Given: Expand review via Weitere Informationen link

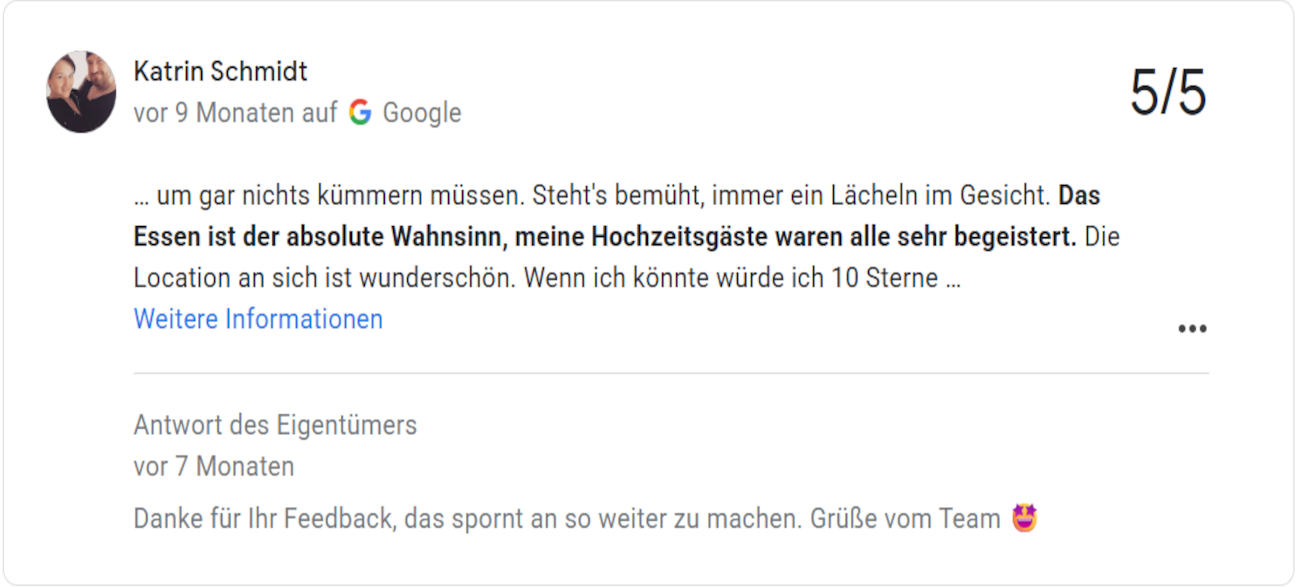Looking at the screenshot, I should pyautogui.click(x=258, y=319).
